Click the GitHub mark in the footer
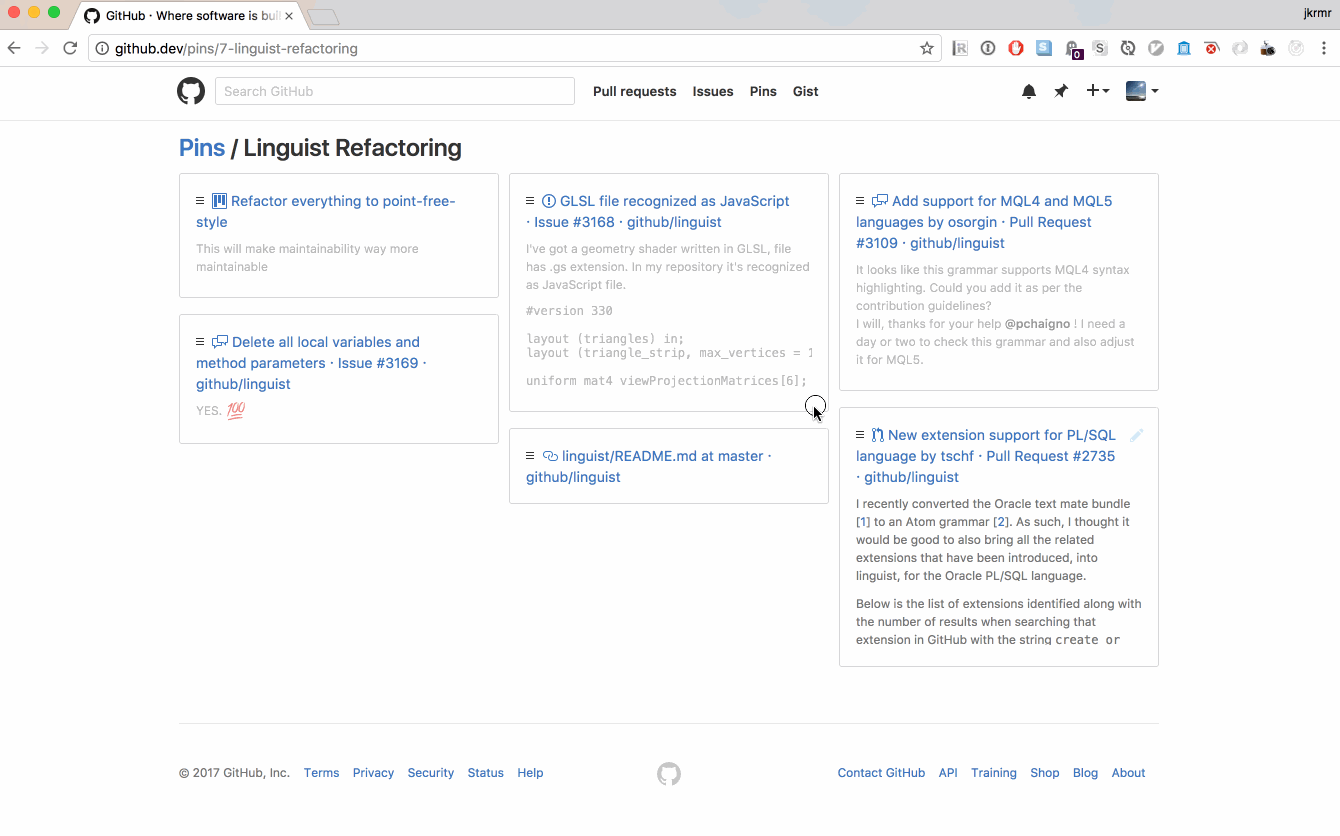The width and height of the screenshot is (1340, 836). (x=669, y=773)
